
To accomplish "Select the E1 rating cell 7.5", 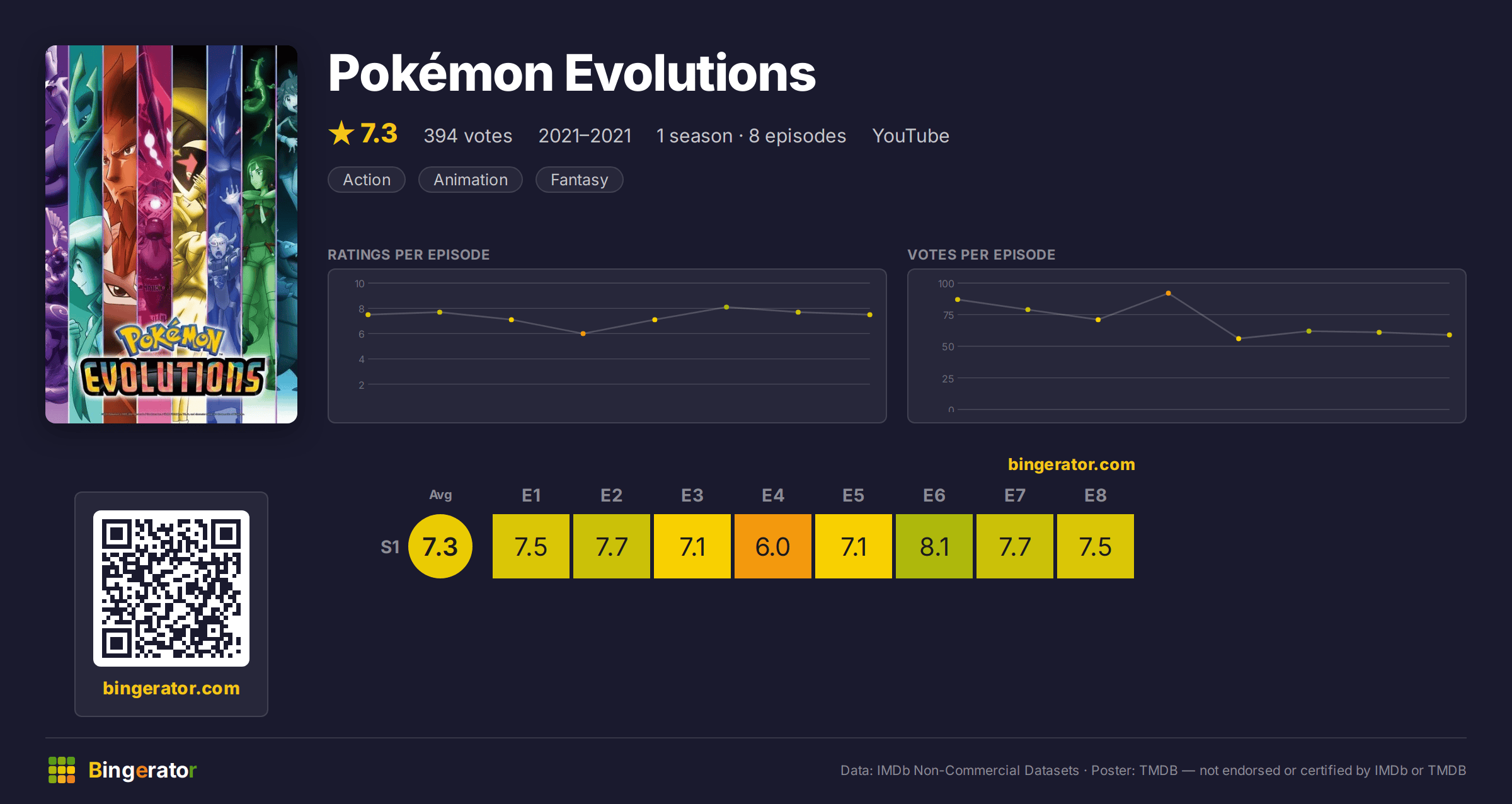I will [x=531, y=546].
